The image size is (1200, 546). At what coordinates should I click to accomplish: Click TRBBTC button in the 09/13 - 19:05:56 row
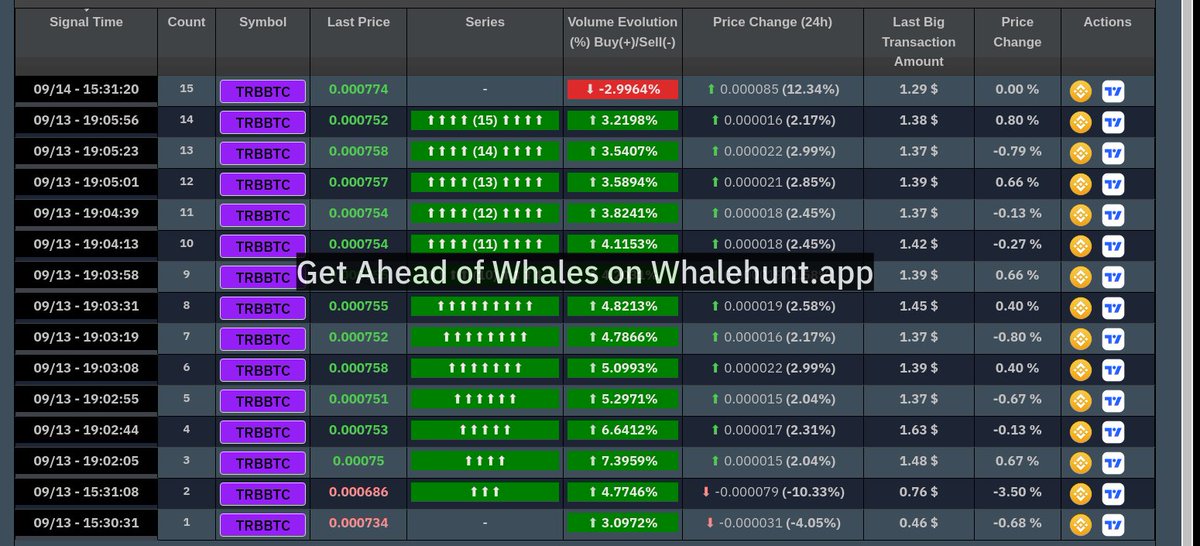click(x=263, y=122)
